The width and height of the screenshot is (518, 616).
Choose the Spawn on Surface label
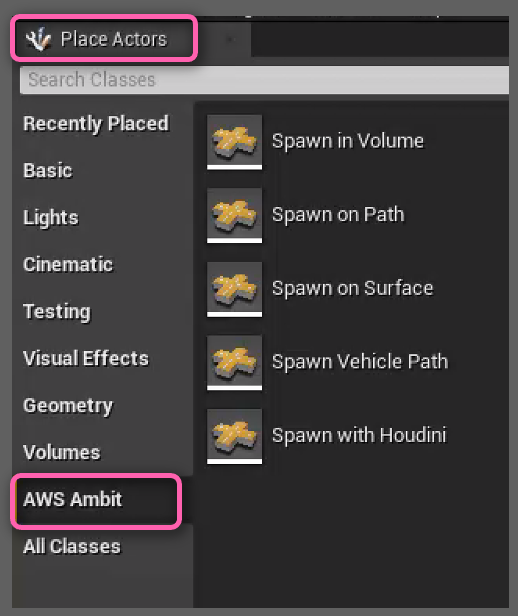coord(353,288)
